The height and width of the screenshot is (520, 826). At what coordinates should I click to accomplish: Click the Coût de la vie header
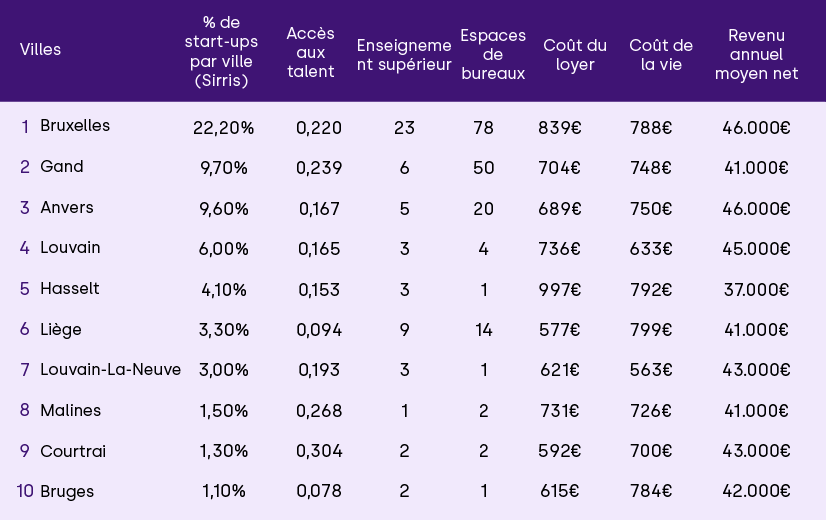(661, 55)
